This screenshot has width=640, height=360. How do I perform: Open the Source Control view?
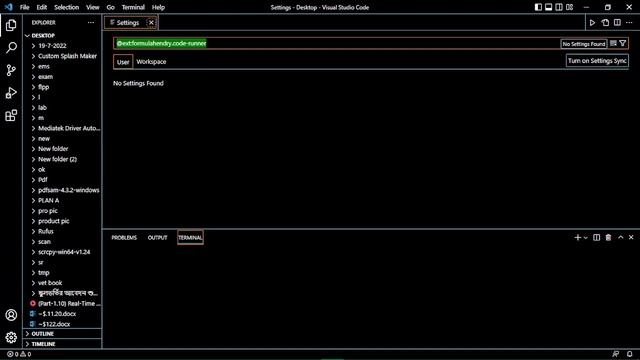tap(11, 70)
